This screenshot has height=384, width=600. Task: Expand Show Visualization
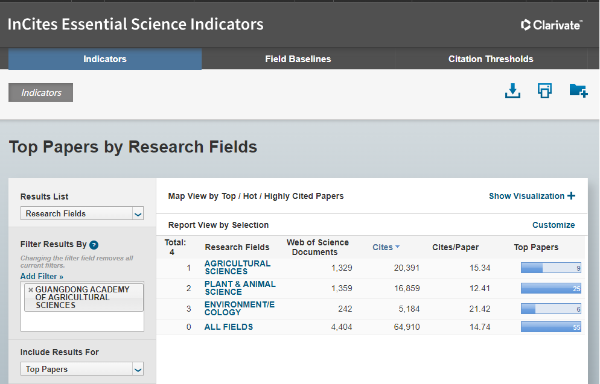pos(532,196)
